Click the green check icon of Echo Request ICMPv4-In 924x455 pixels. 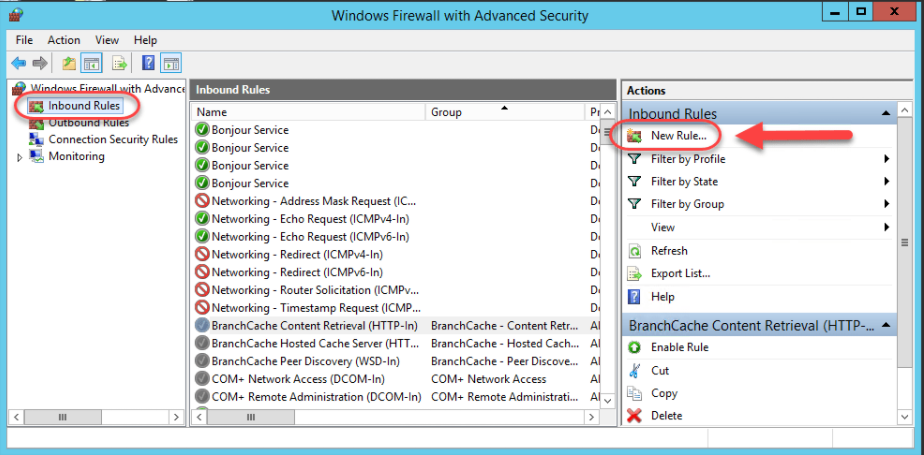[x=202, y=219]
